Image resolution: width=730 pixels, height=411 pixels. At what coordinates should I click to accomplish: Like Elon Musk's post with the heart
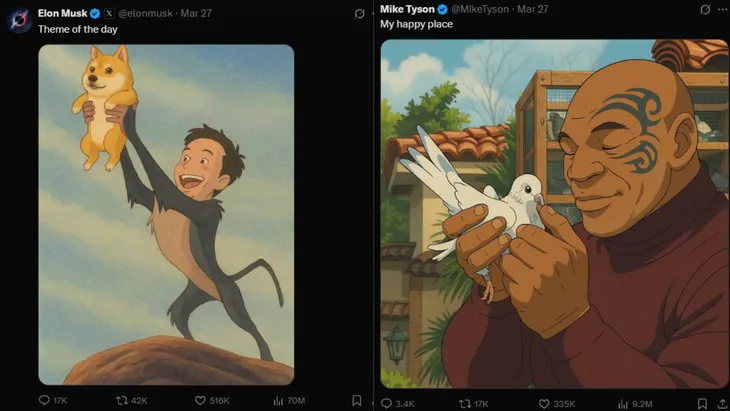pyautogui.click(x=200, y=401)
